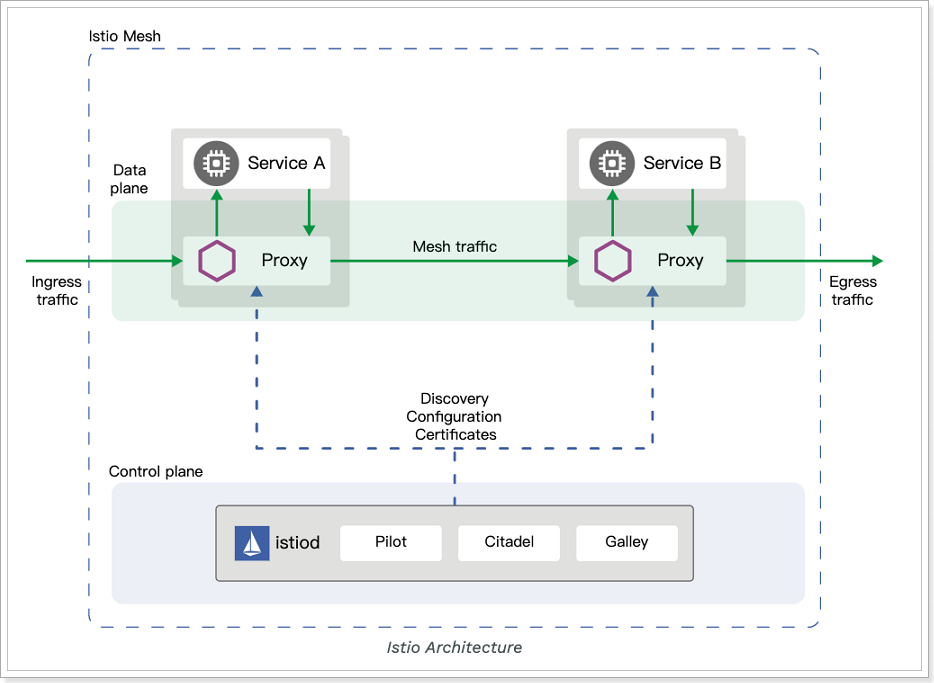Click the purple hexagon beside Service A's Proxy
Screen dimensions: 934x683
pyautogui.click(x=217, y=261)
